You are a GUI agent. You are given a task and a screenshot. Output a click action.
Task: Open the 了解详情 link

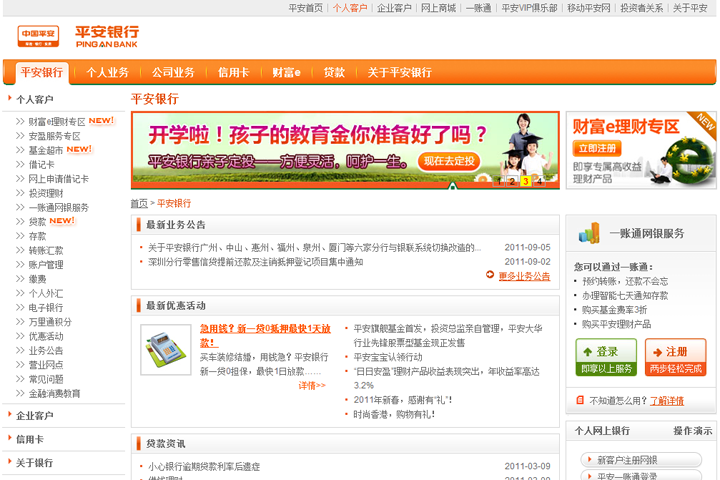click(667, 401)
